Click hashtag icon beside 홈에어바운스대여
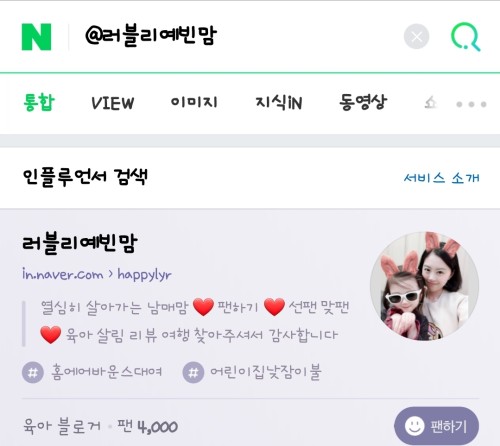 (33, 372)
